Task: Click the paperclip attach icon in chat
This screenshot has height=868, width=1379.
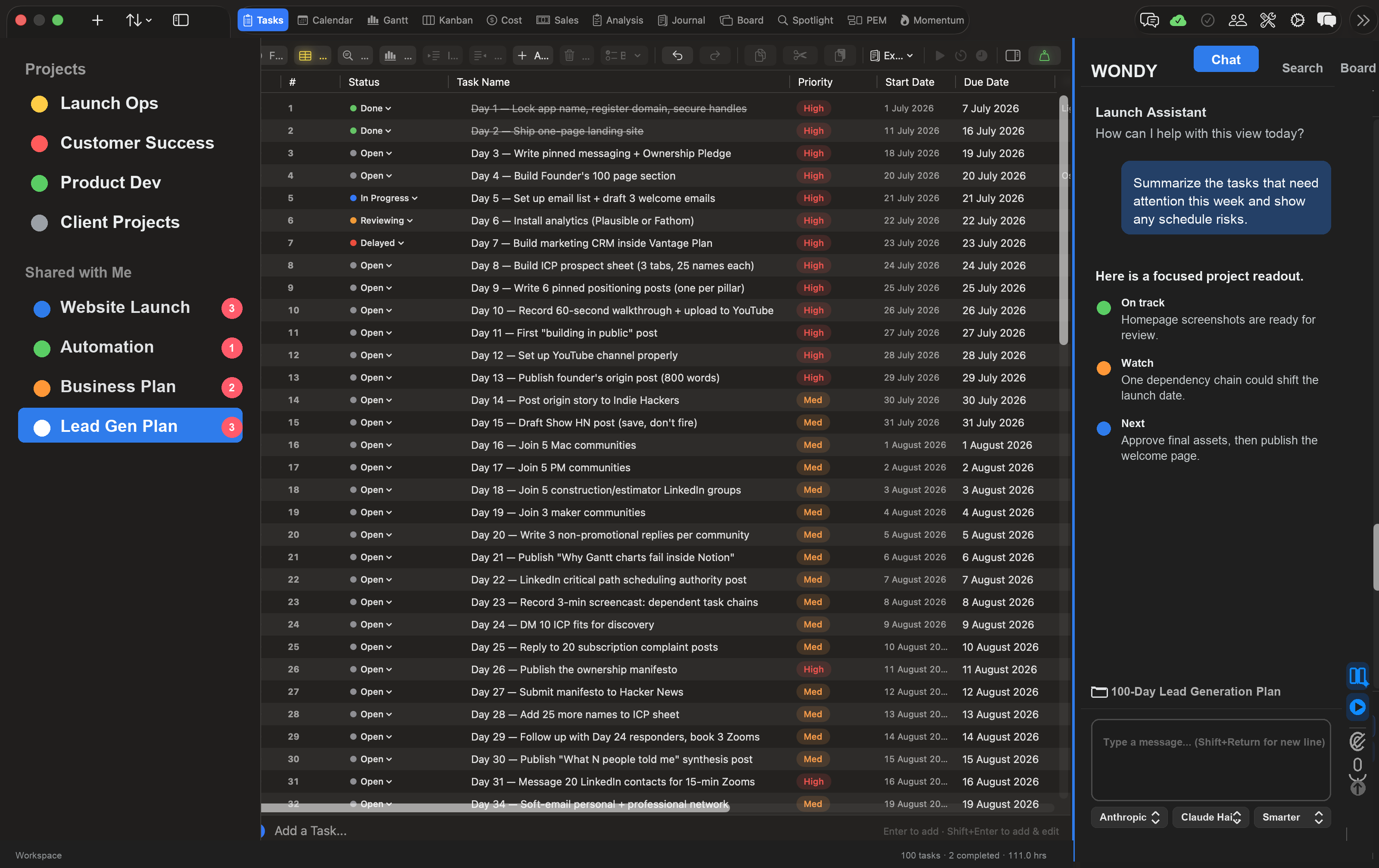Action: (1357, 741)
